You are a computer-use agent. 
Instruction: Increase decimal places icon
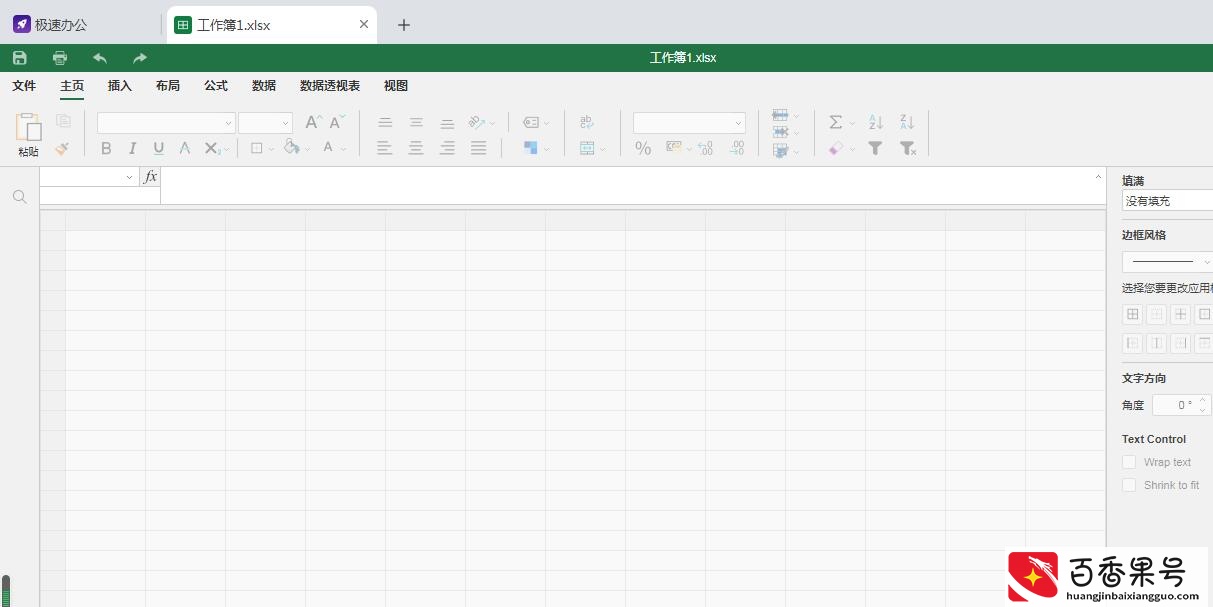click(x=737, y=148)
